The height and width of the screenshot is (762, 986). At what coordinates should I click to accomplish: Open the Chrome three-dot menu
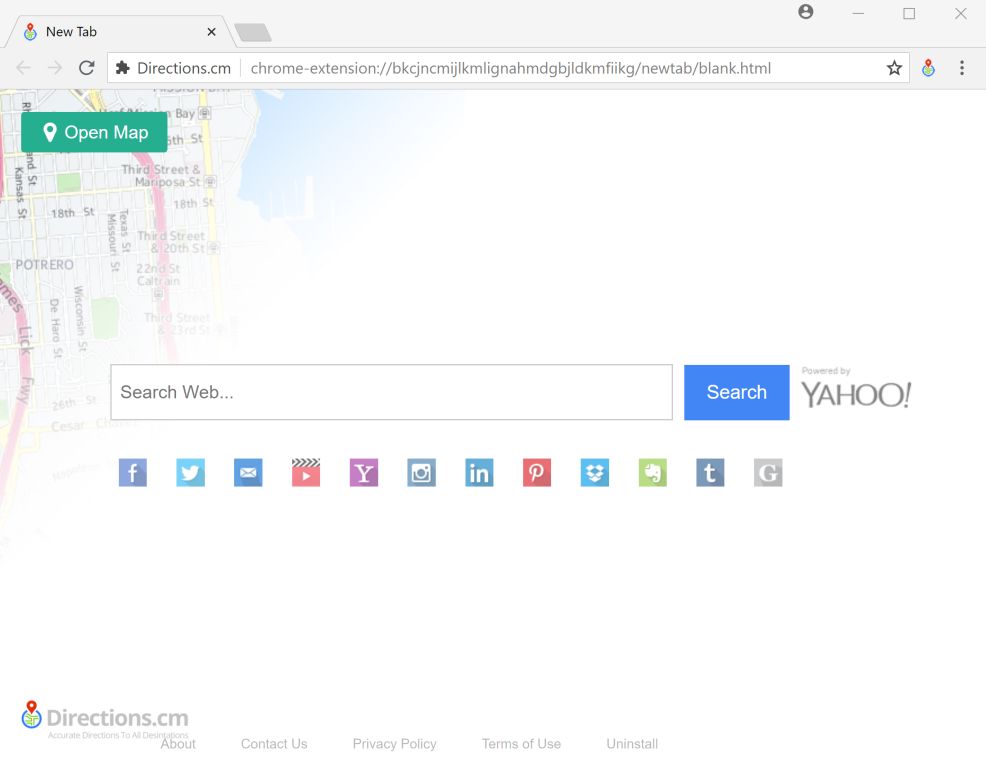coord(961,68)
